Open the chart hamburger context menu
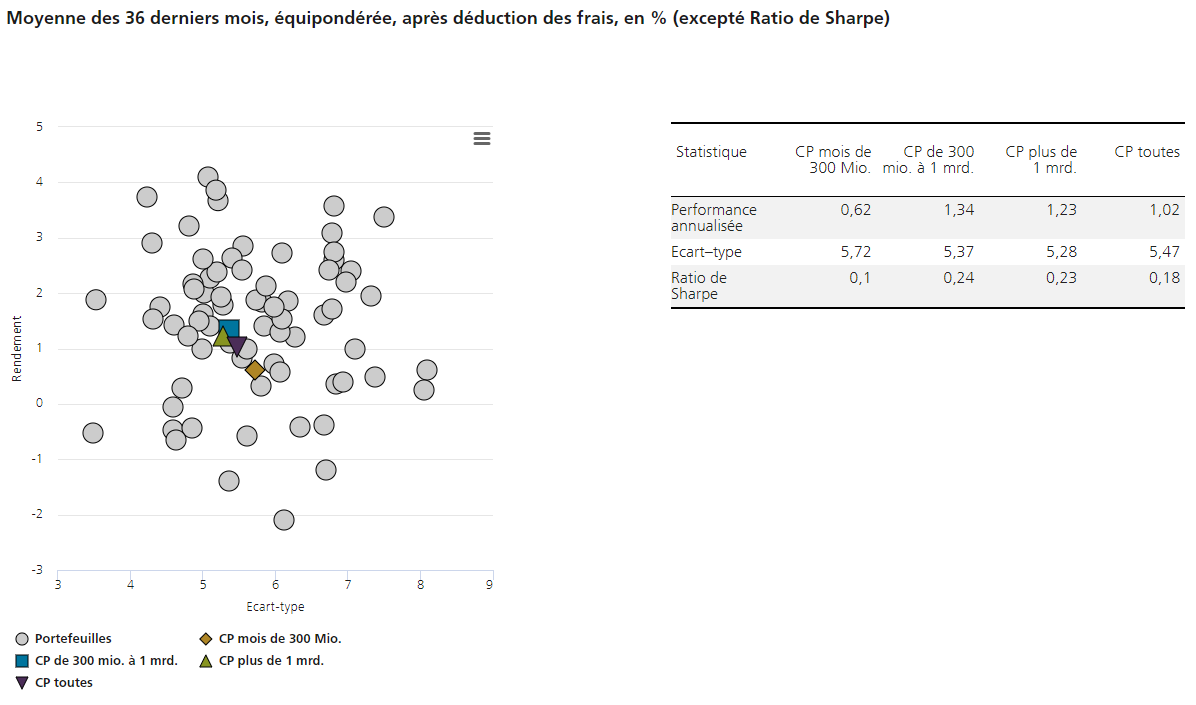Image resolution: width=1196 pixels, height=705 pixels. pyautogui.click(x=482, y=139)
